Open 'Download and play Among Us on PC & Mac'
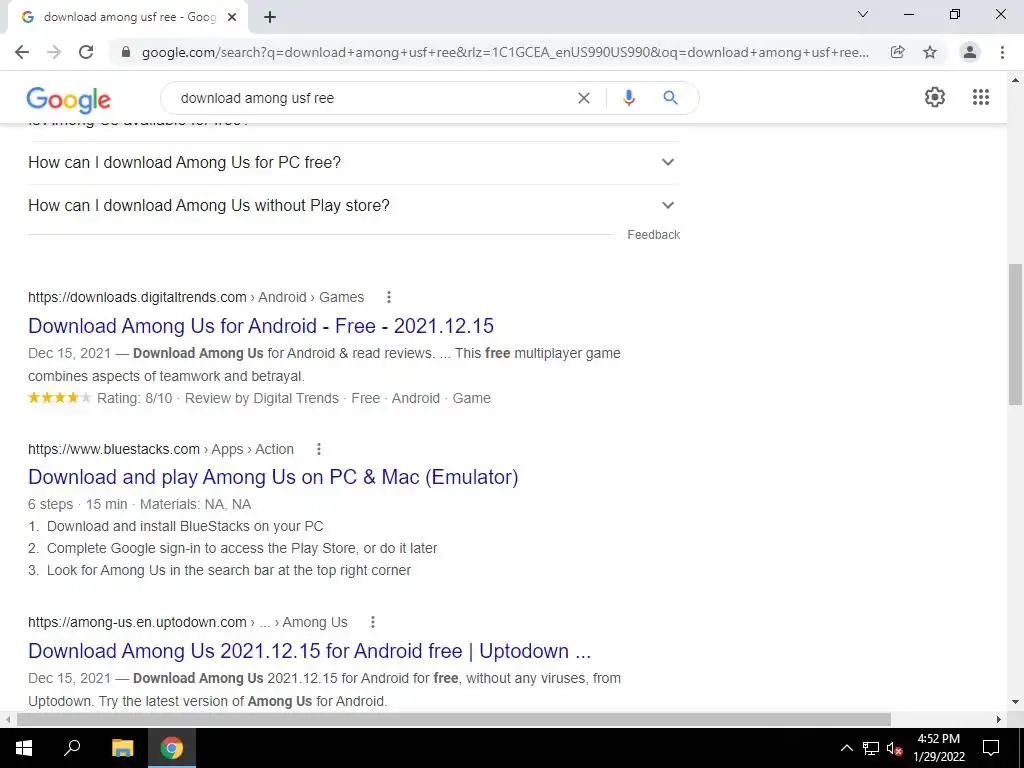This screenshot has height=768, width=1024. (273, 477)
